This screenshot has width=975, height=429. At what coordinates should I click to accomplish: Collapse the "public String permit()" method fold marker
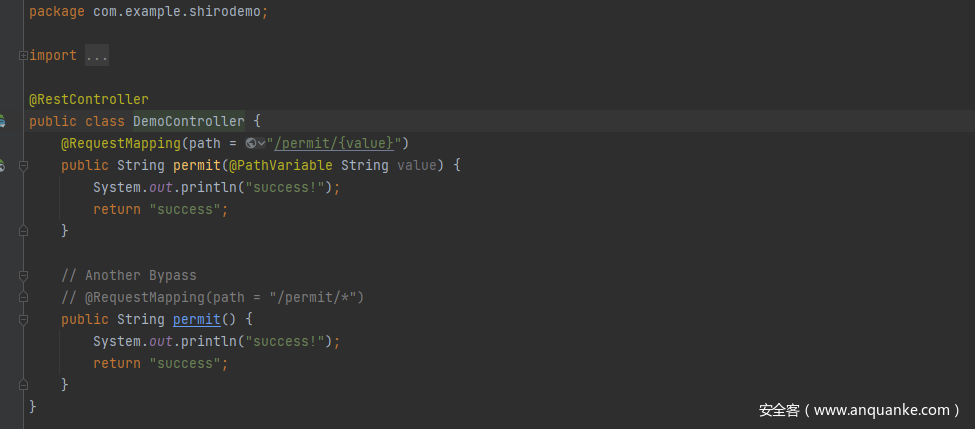(x=23, y=320)
